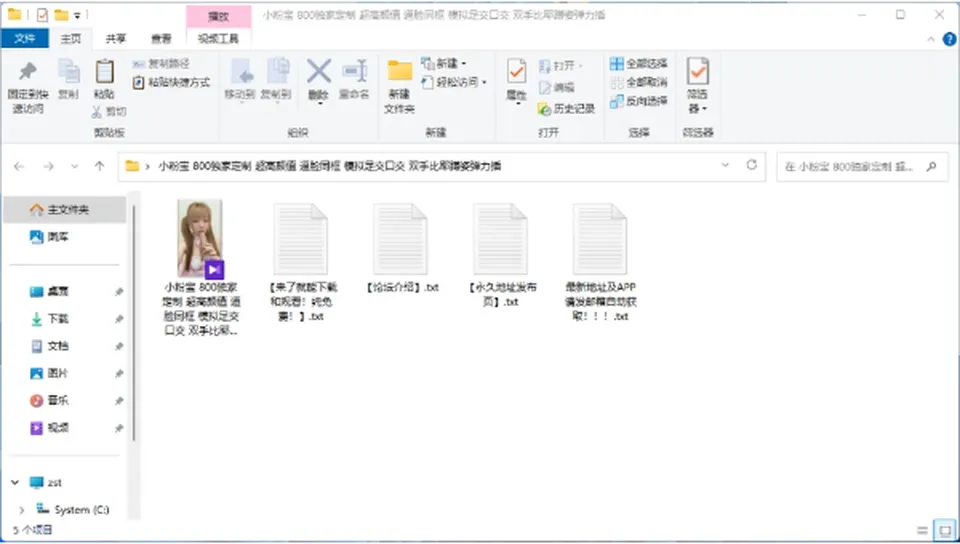Select the video thumbnail of the woman
Image resolution: width=960 pixels, height=544 pixels.
coord(200,239)
